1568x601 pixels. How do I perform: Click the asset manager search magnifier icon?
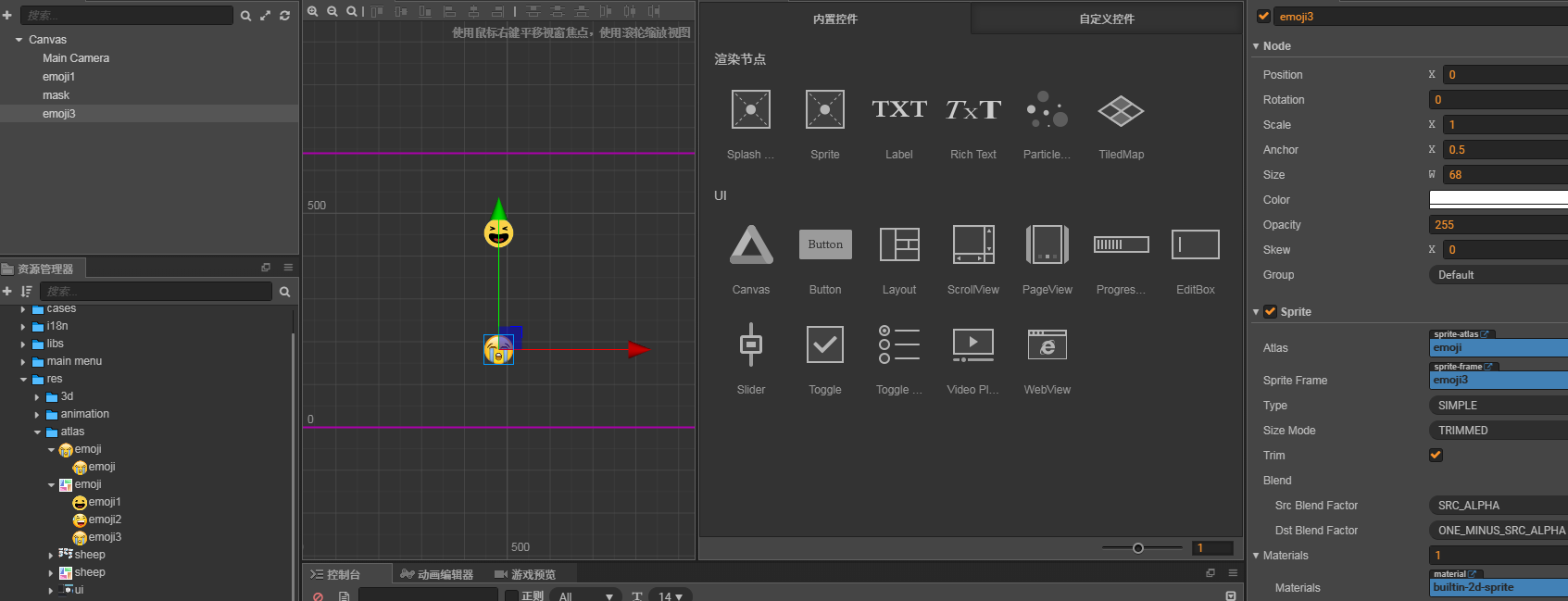click(x=284, y=292)
